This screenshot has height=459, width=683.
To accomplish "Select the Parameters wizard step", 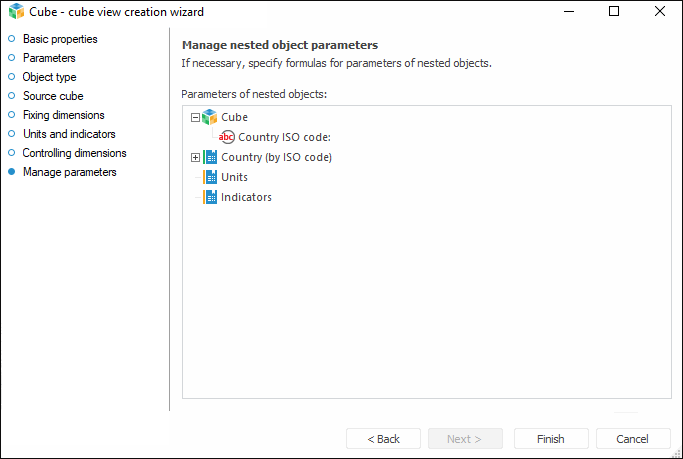I will point(49,58).
